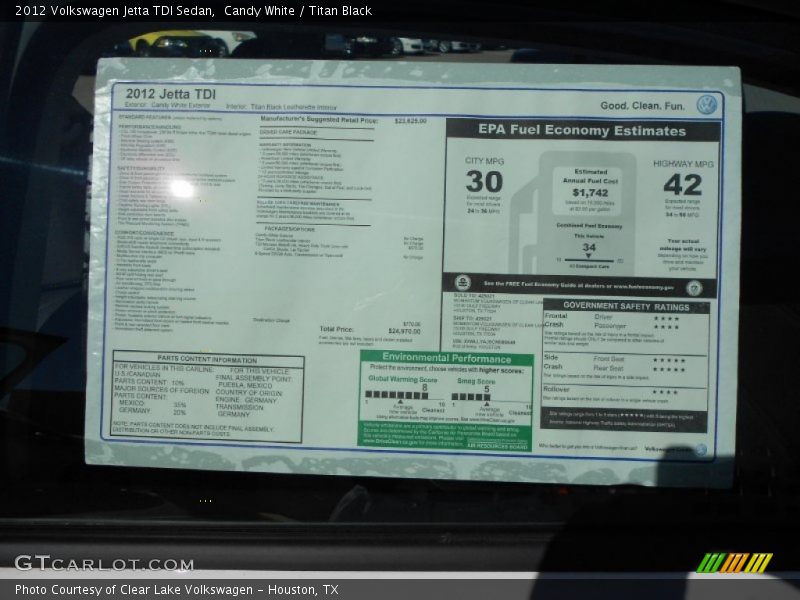800x600 pixels.
Task: Click the Frontal Crash Driver star rating
Action: point(665,318)
